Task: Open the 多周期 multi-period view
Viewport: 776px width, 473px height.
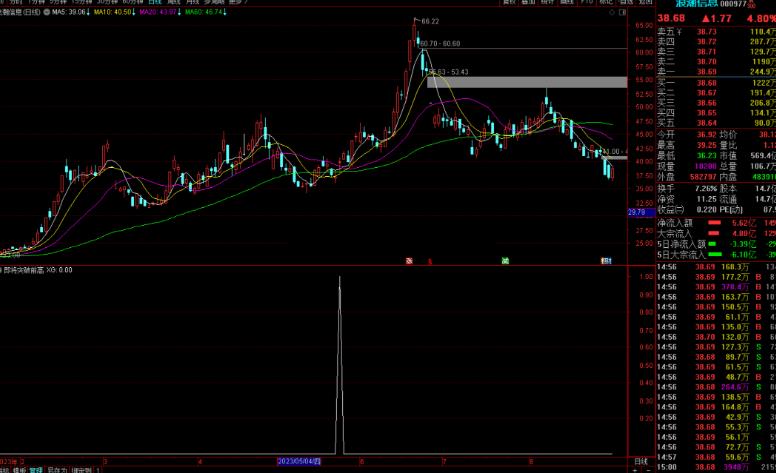Action: tap(214, 2)
